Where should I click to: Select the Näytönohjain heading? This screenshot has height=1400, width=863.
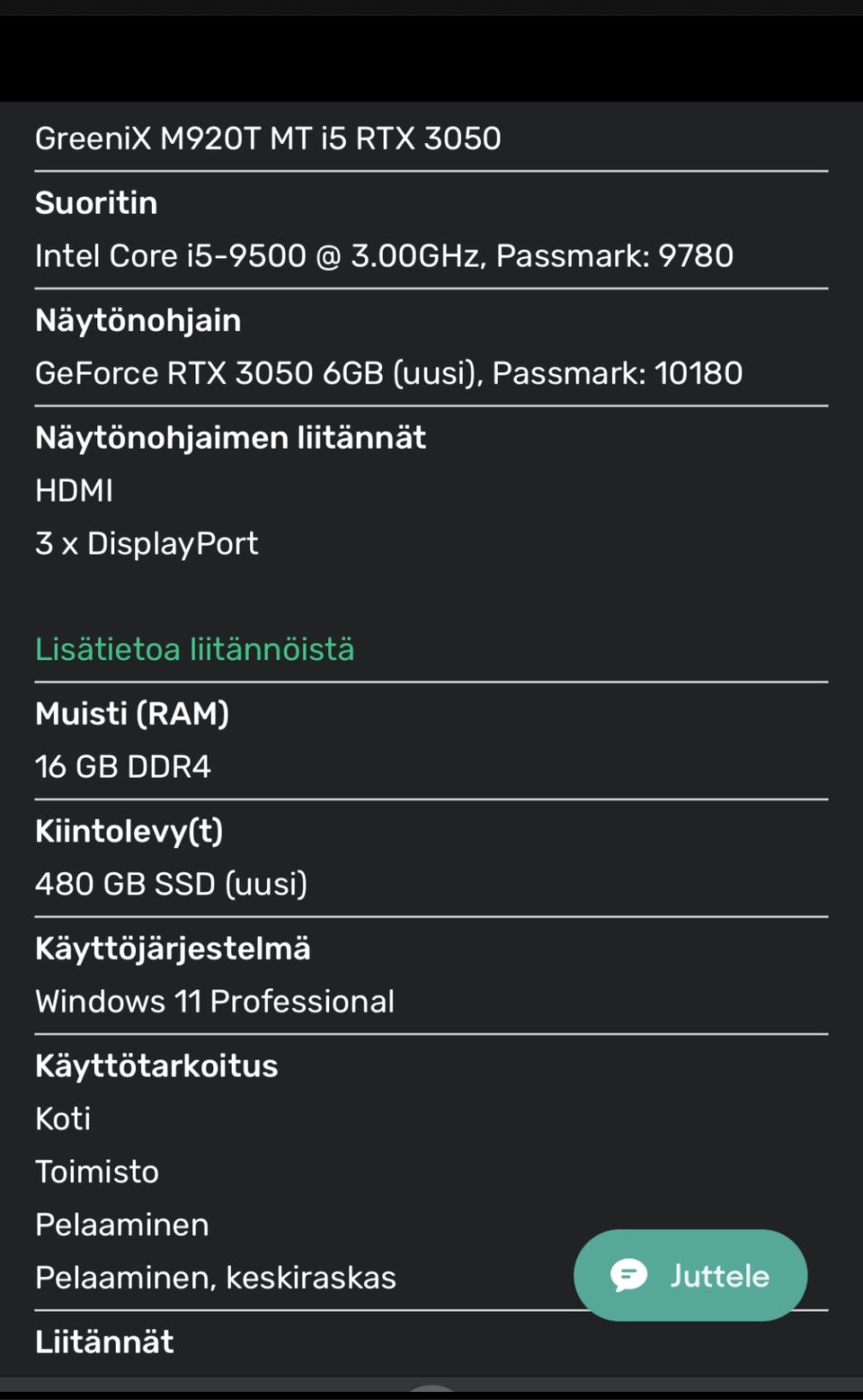tap(138, 321)
